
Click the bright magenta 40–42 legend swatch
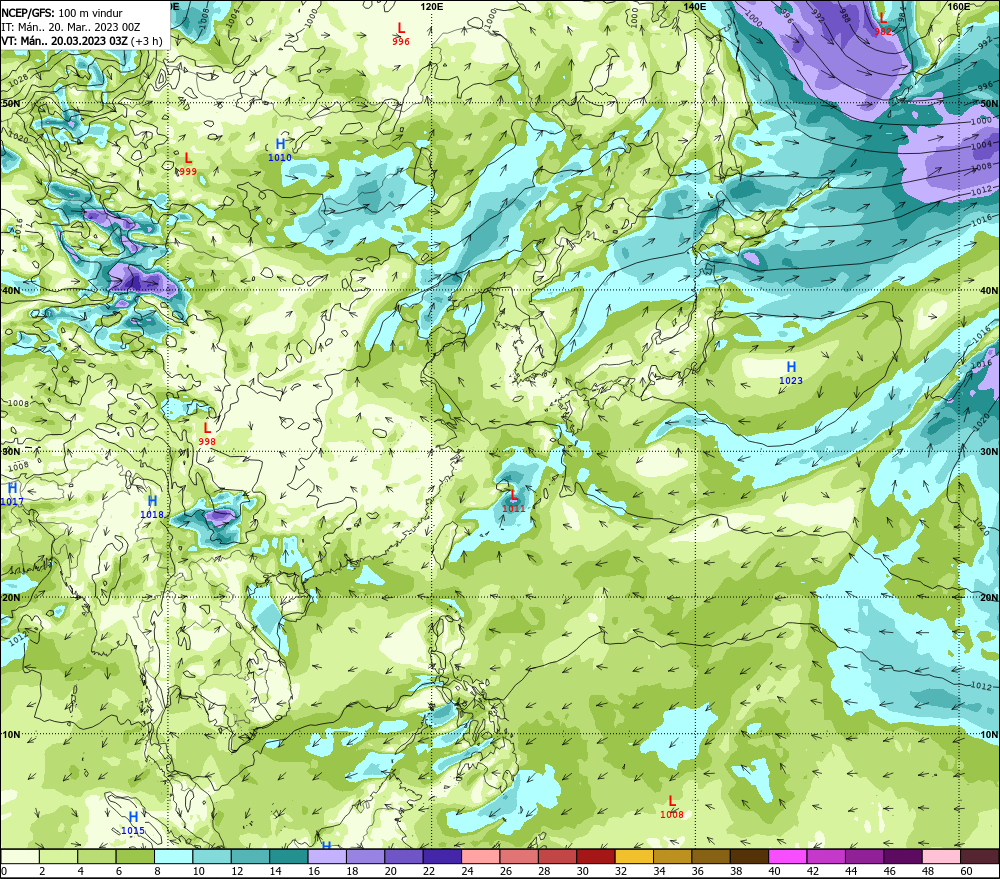[788, 856]
